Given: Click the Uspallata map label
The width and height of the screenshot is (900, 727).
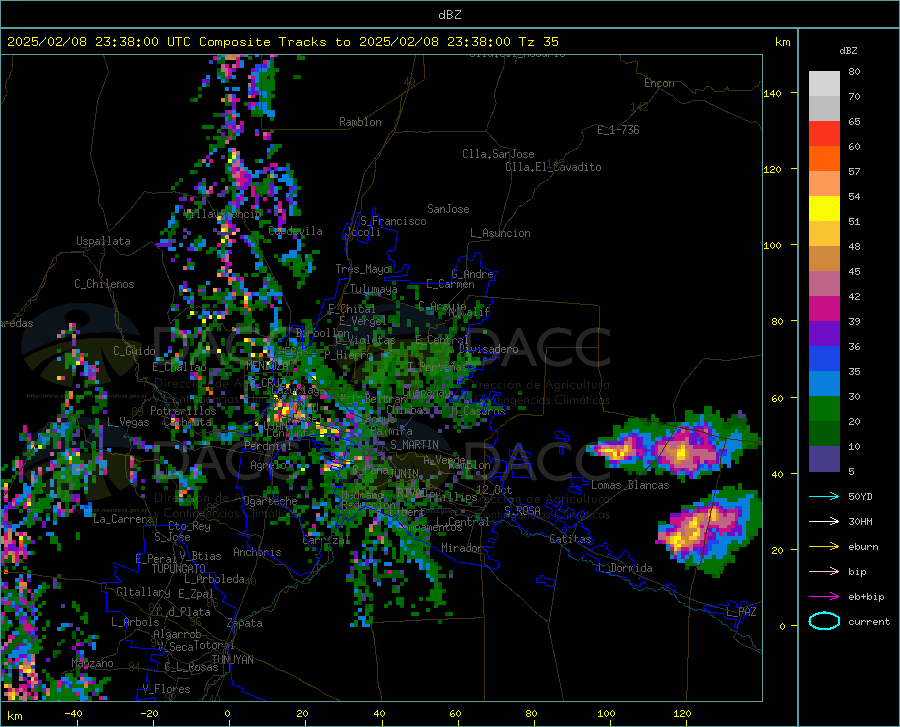Looking at the screenshot, I should [x=103, y=241].
